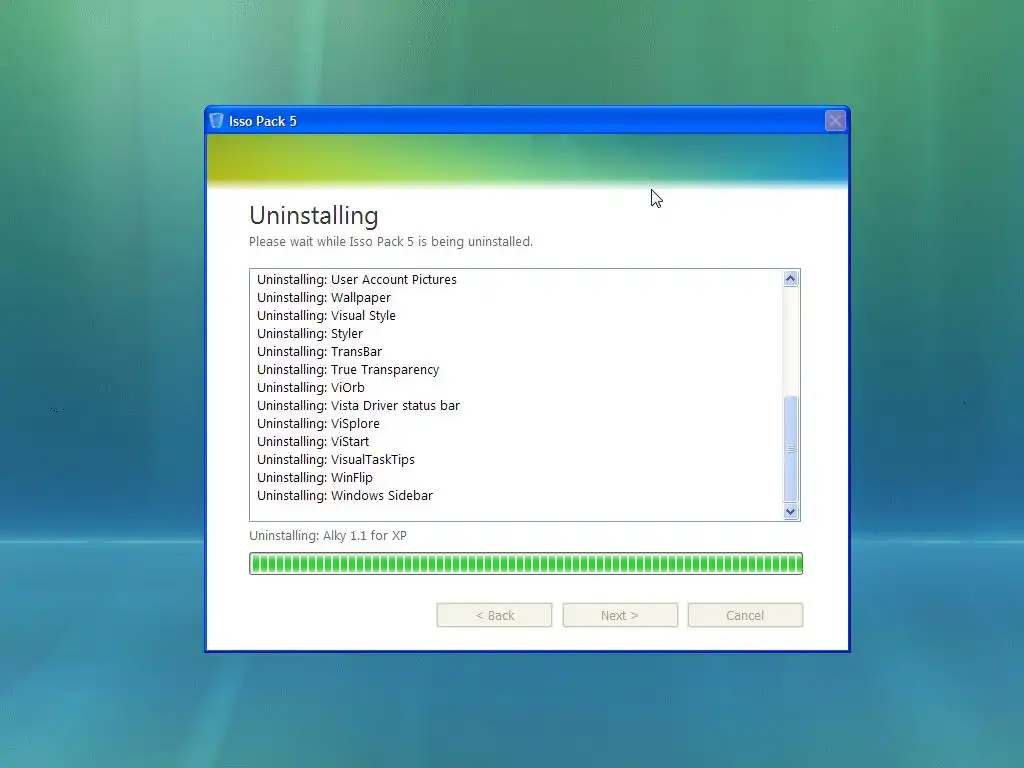Select the 'Uninstalling: ViStart' line
The width and height of the screenshot is (1024, 768).
[x=313, y=441]
